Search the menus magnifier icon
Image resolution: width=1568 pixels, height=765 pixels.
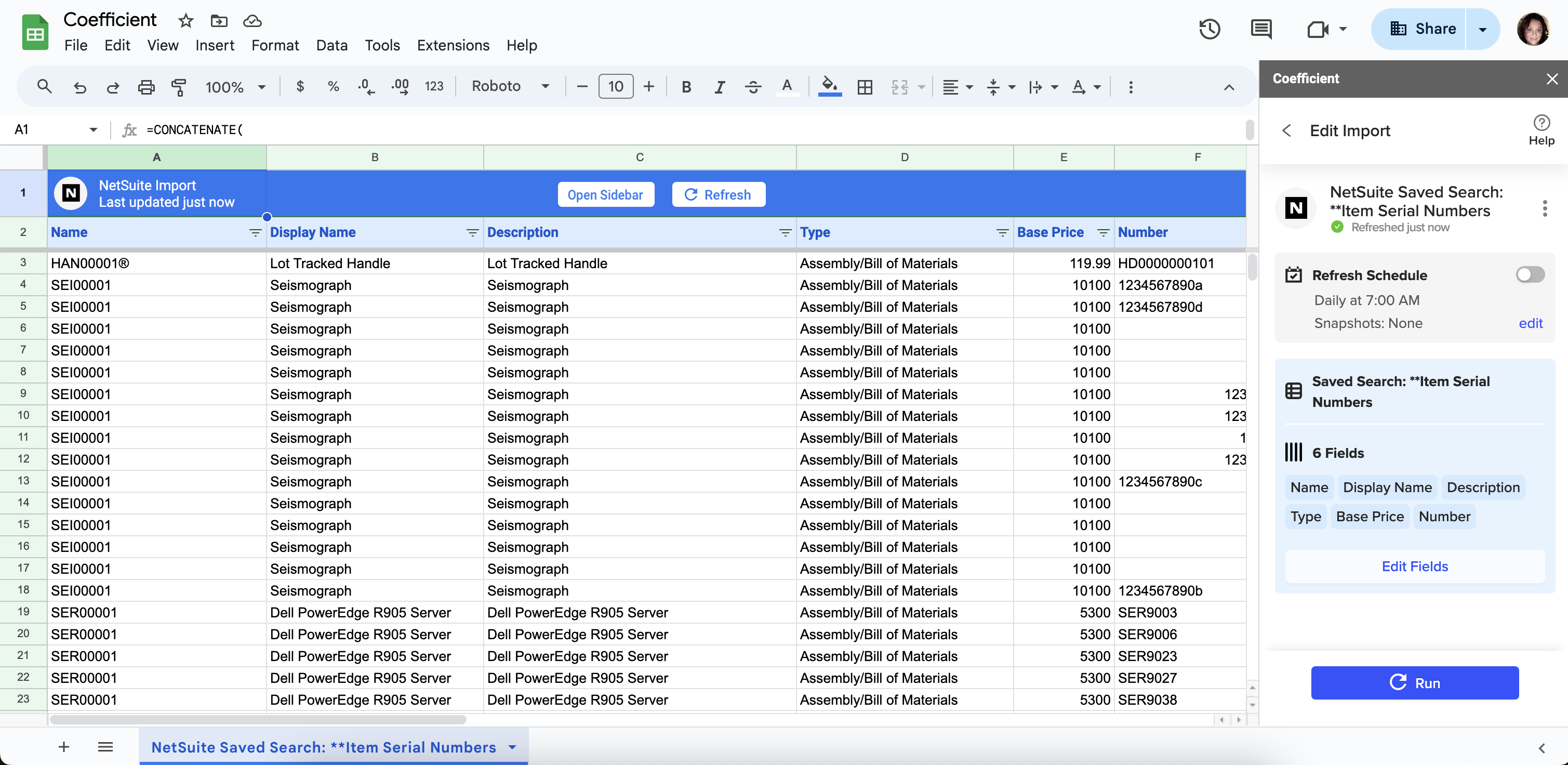[x=44, y=86]
